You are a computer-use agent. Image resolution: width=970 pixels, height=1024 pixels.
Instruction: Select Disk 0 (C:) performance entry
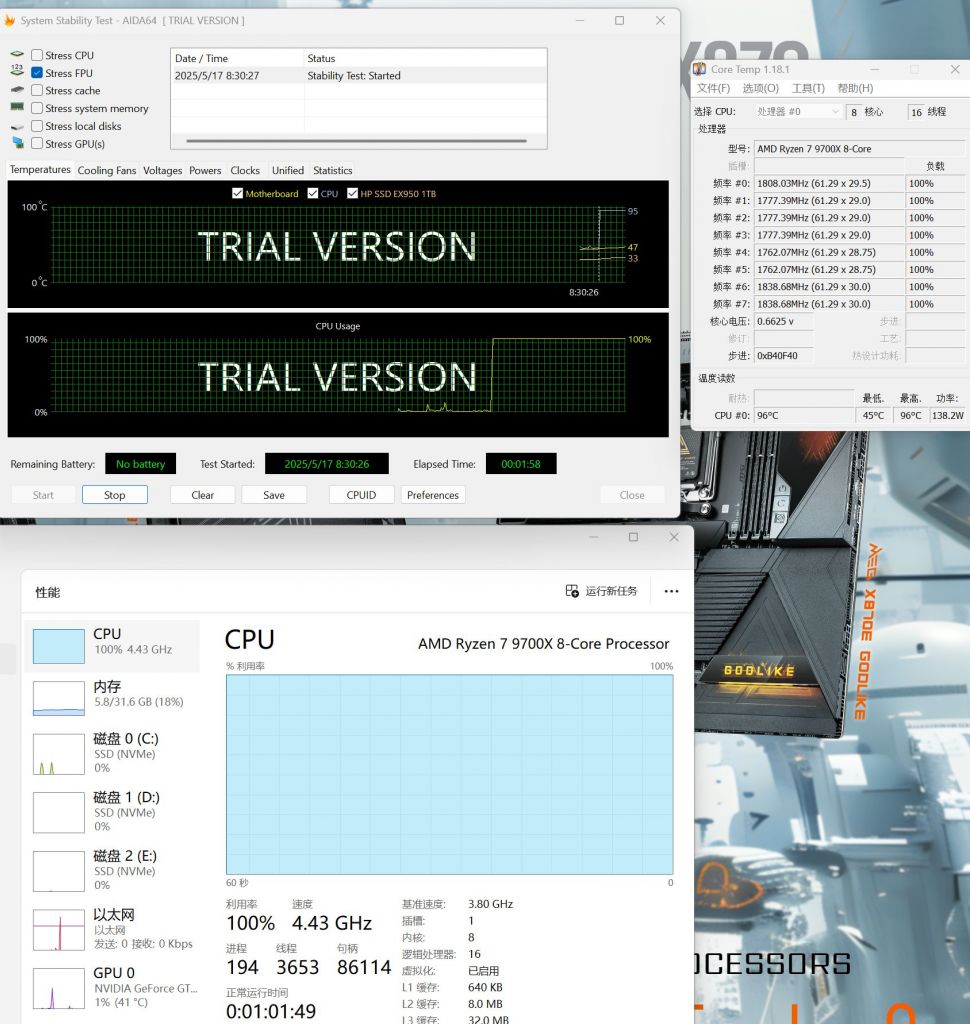click(108, 753)
